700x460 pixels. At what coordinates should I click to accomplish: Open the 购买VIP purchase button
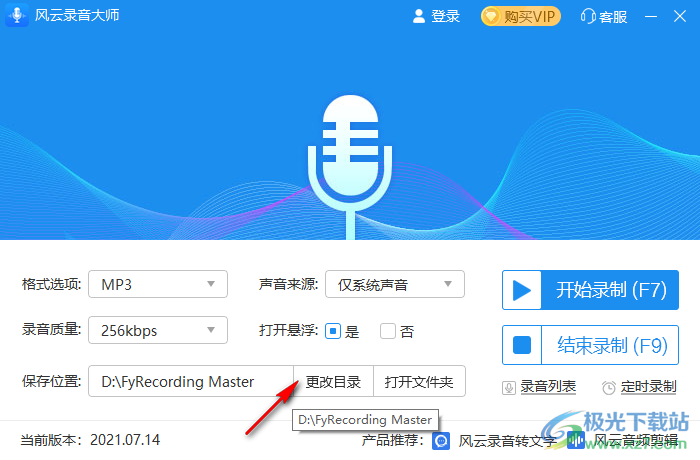[x=521, y=17]
